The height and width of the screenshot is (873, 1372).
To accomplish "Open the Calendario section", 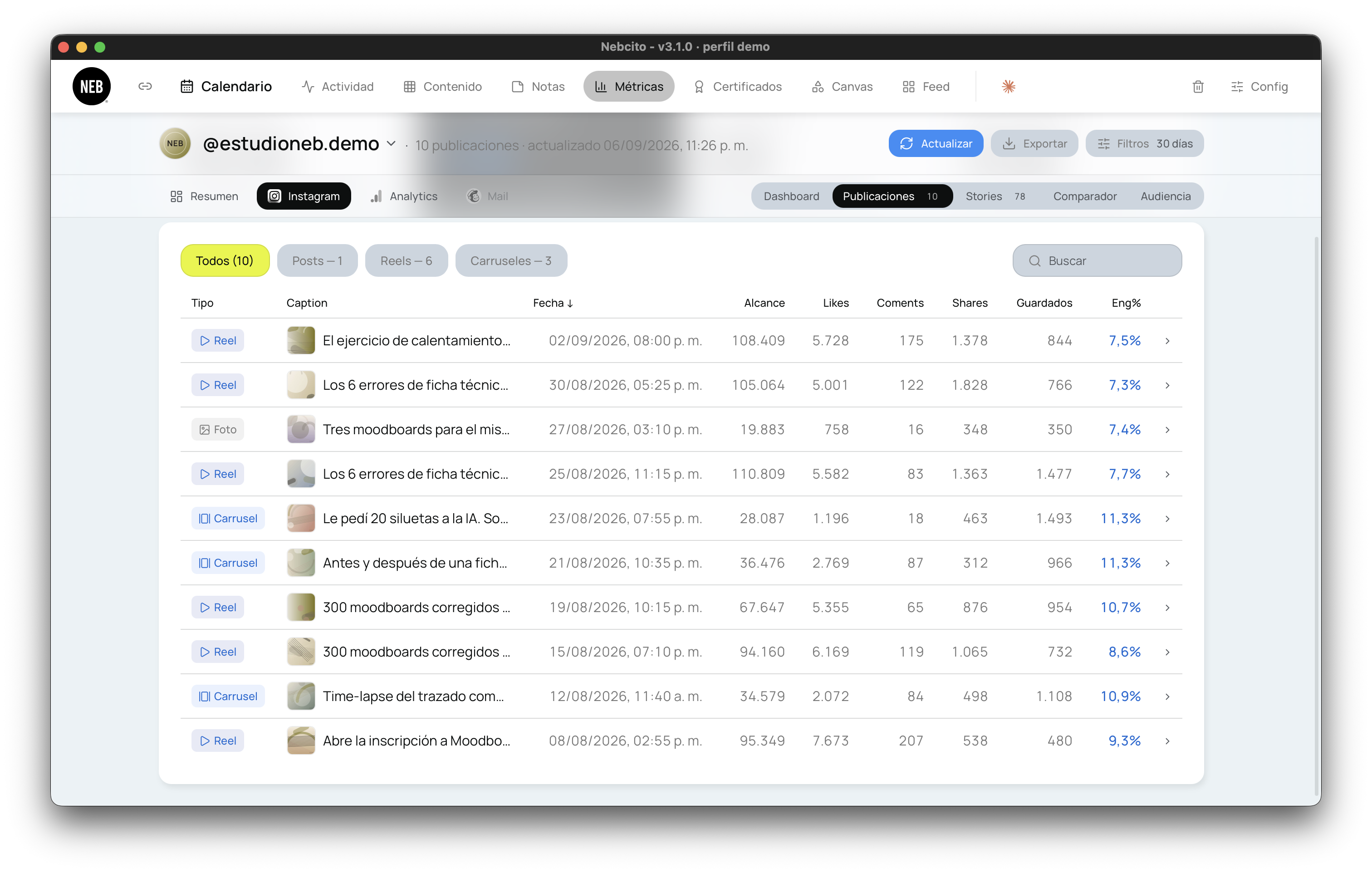I will pos(226,87).
